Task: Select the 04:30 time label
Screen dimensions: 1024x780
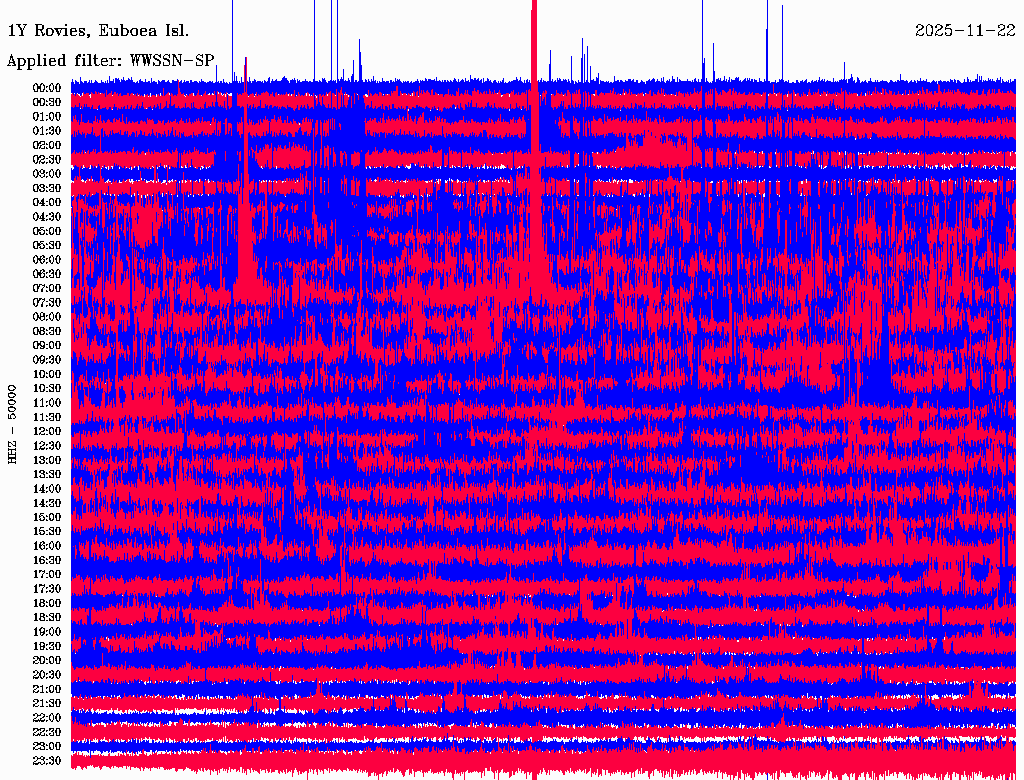Action: click(47, 216)
